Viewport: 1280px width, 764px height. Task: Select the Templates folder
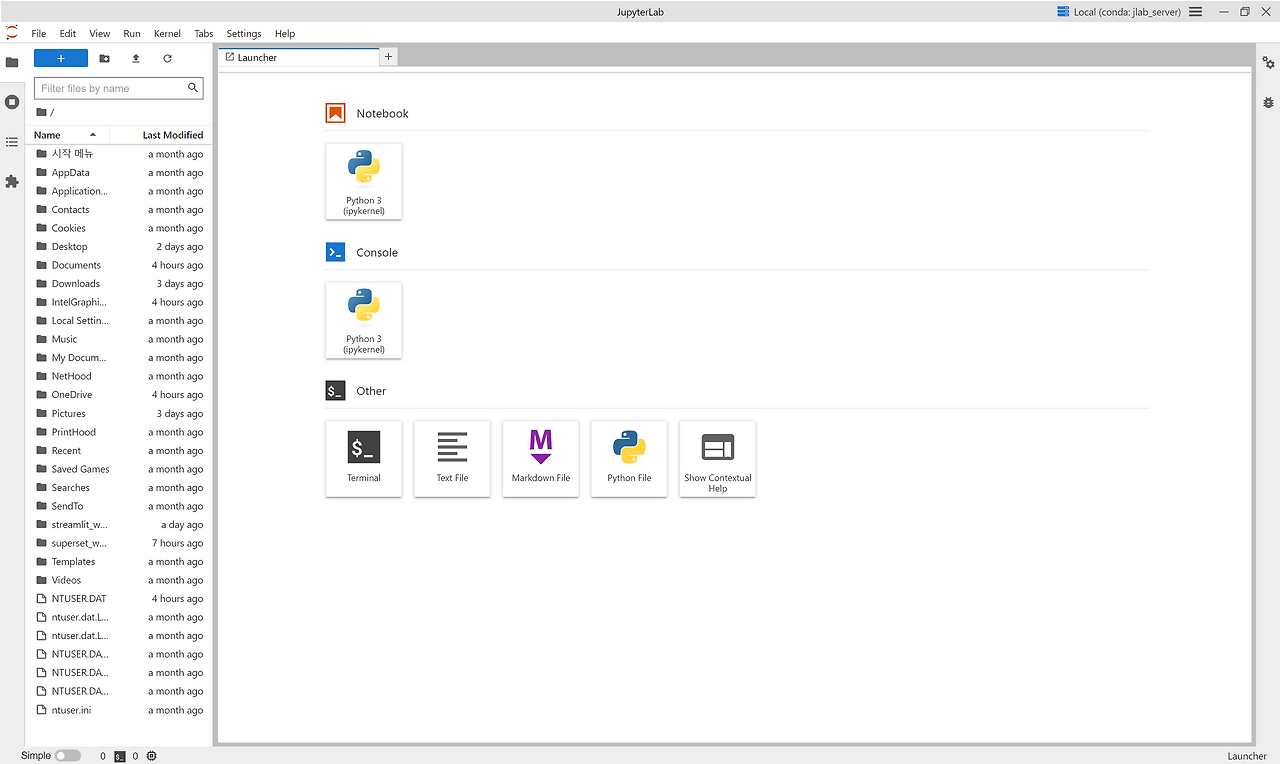click(x=119, y=561)
